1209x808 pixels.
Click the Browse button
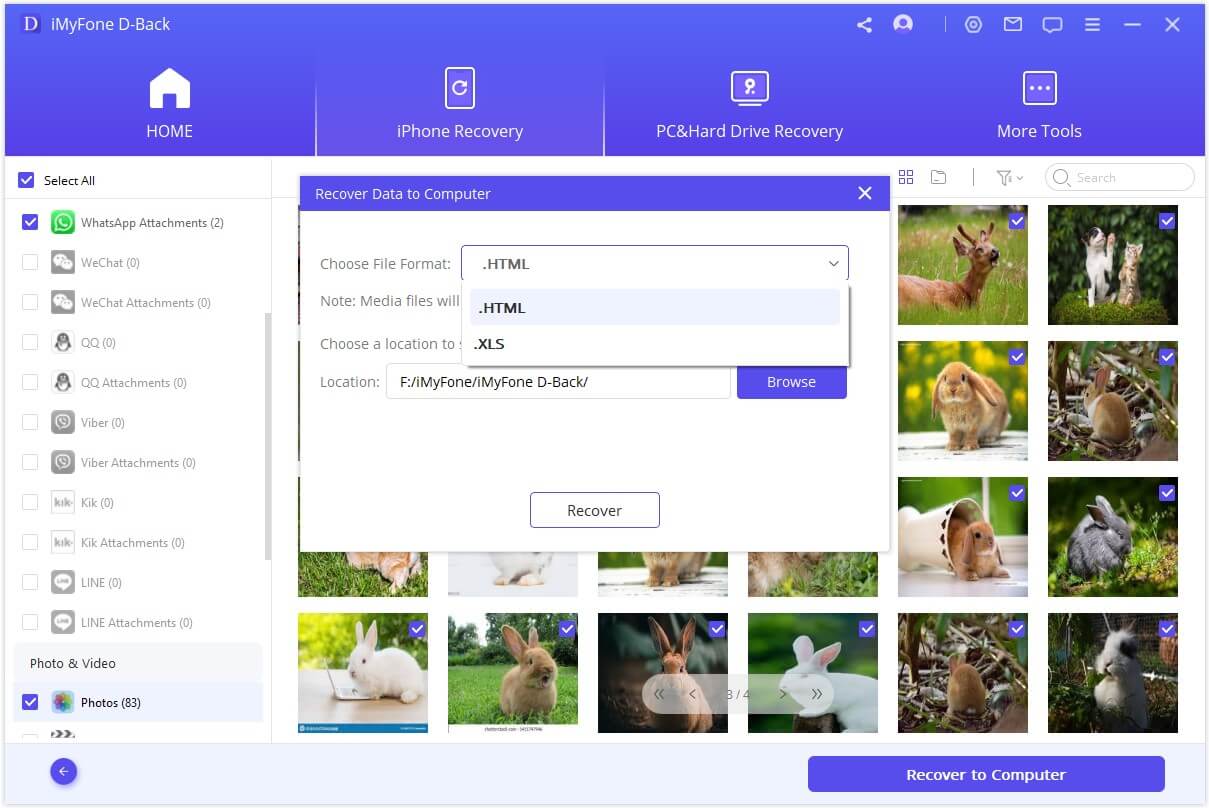coord(792,382)
